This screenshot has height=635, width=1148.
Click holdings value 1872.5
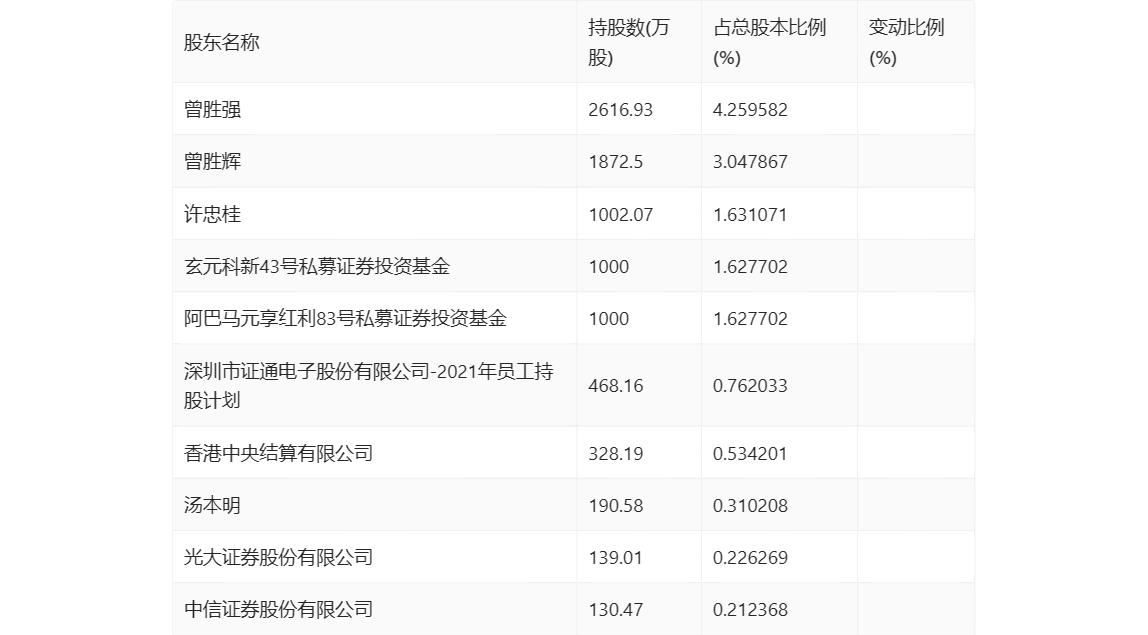tap(616, 162)
